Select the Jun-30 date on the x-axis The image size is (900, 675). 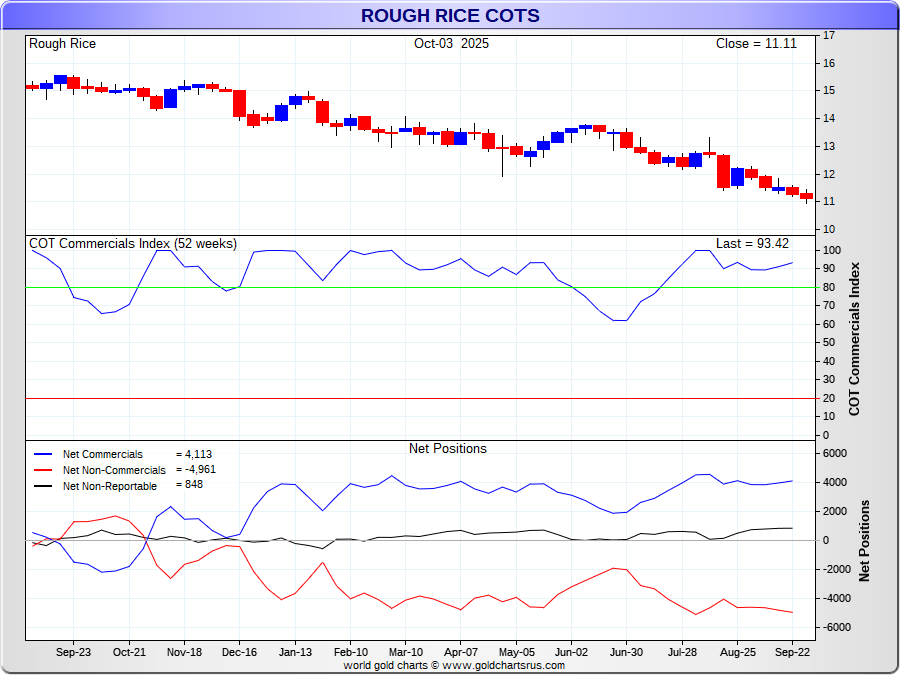[626, 651]
